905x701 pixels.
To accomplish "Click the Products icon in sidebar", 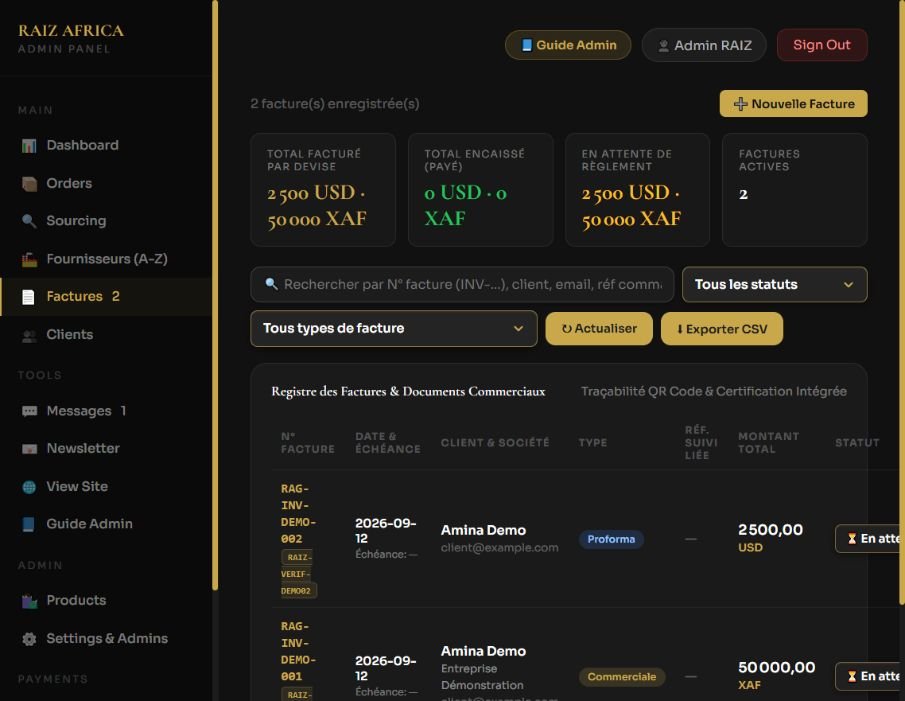I will tap(29, 601).
